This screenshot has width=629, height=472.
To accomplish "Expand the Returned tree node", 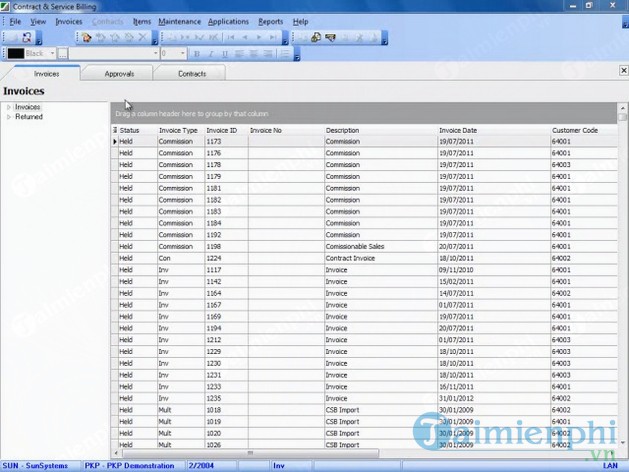I will click(8, 117).
